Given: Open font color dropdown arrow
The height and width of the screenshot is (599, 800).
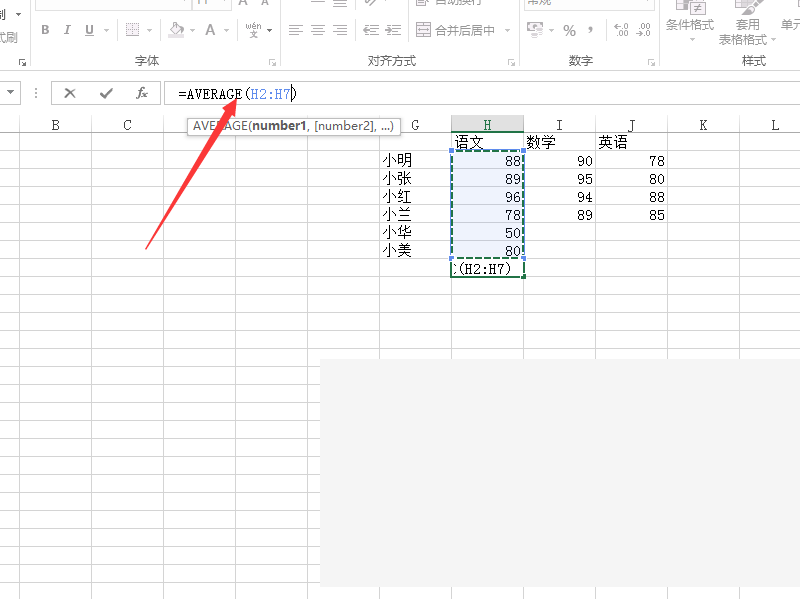Looking at the screenshot, I should tap(227, 31).
